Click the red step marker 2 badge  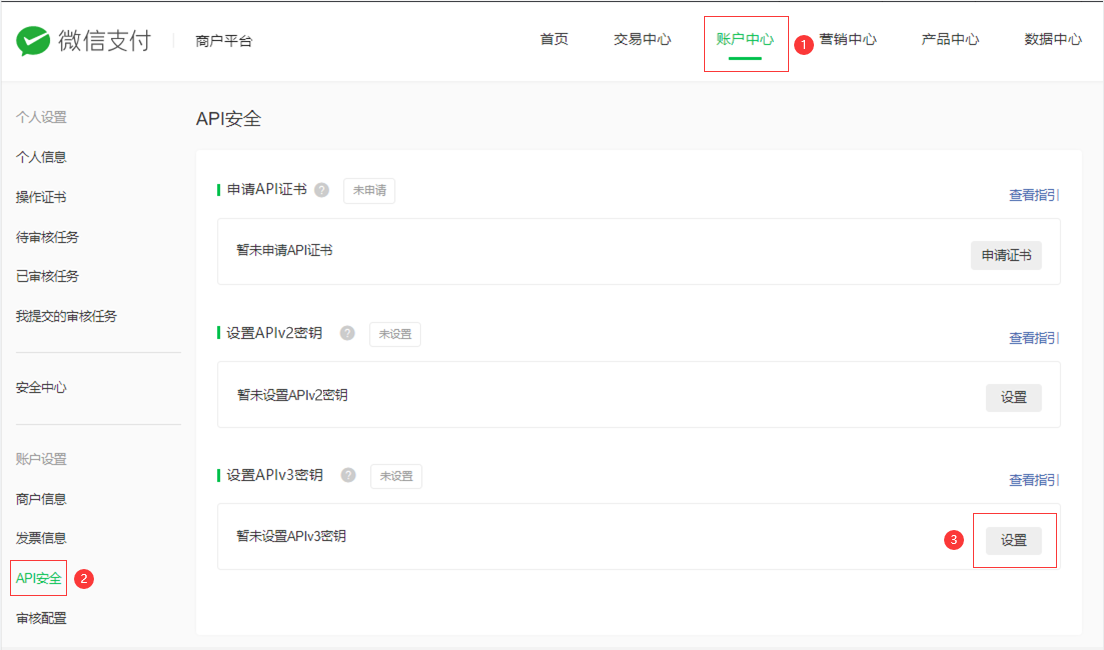[85, 578]
